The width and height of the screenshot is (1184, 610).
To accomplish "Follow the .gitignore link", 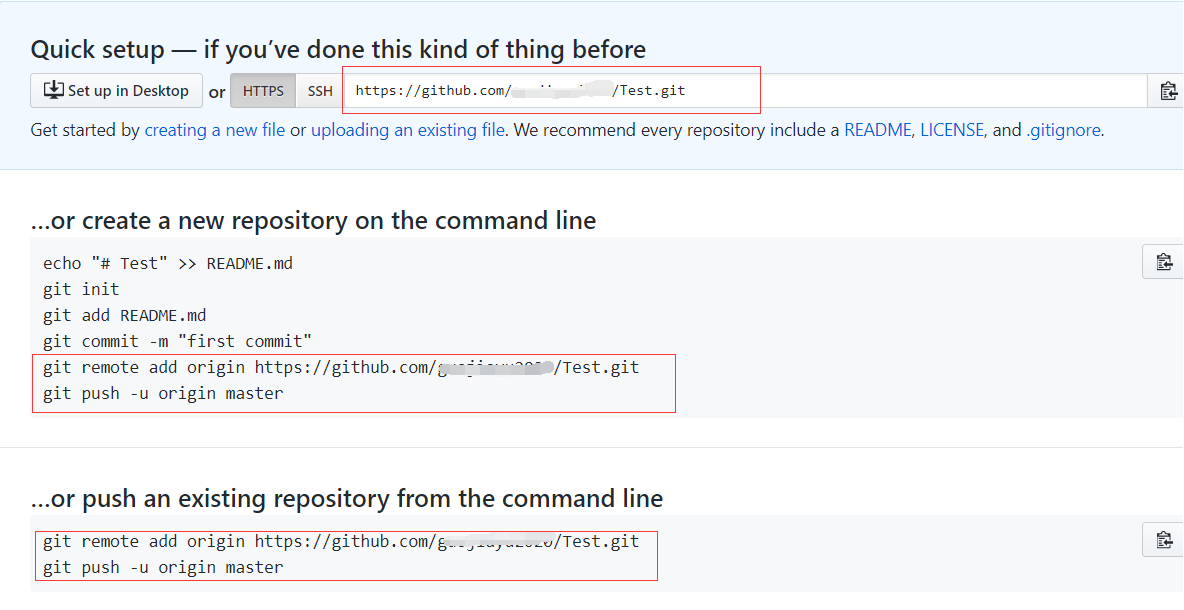I will click(x=1063, y=130).
